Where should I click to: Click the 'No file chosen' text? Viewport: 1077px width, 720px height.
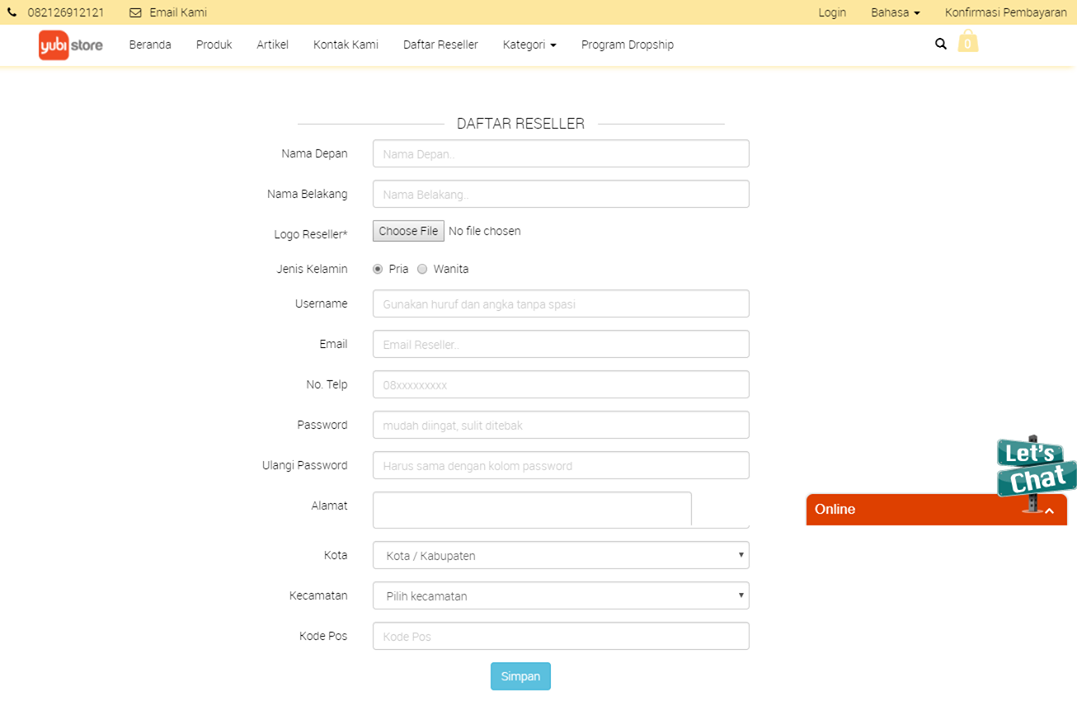pyautogui.click(x=484, y=231)
